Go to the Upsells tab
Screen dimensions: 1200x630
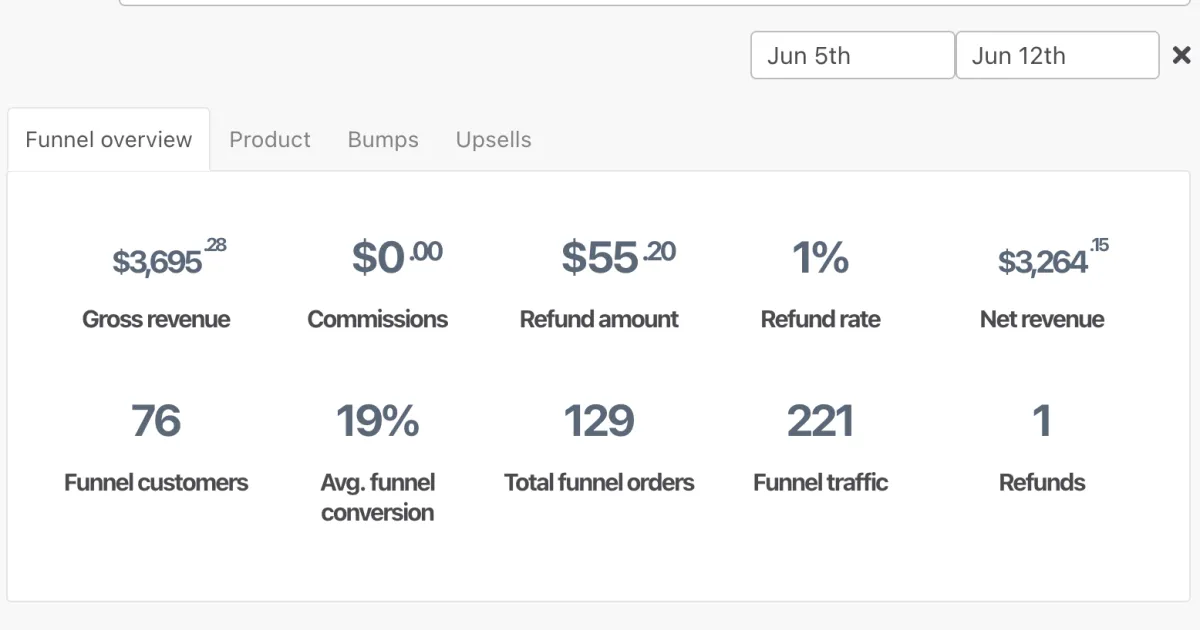click(x=494, y=140)
